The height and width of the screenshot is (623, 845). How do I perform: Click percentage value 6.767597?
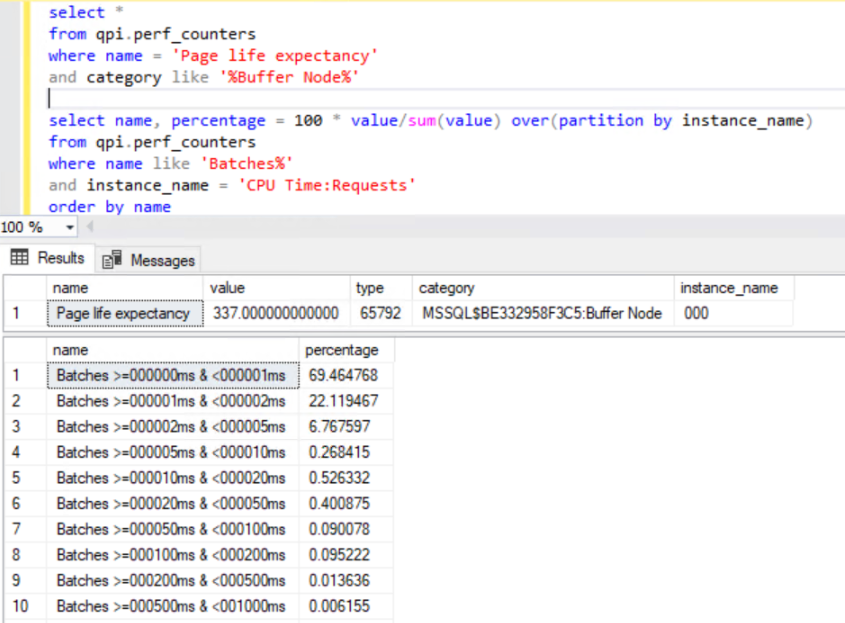[x=346, y=426]
